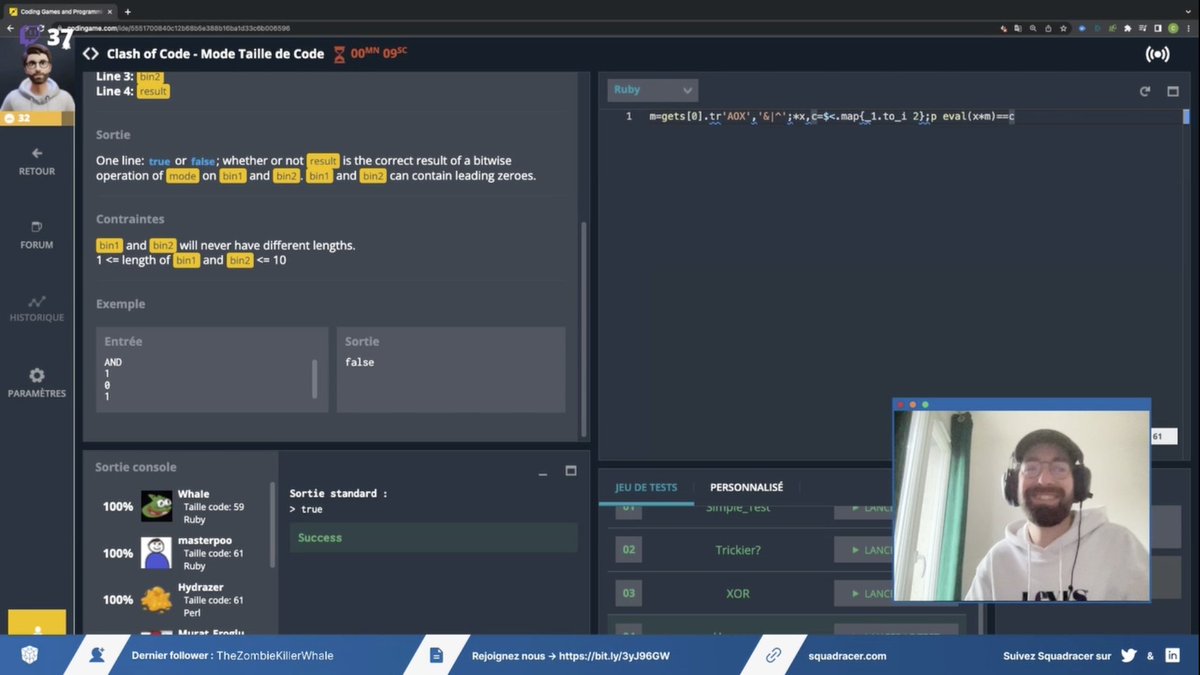Reset the code with the refresh icon
The image size is (1200, 675).
tap(1145, 91)
